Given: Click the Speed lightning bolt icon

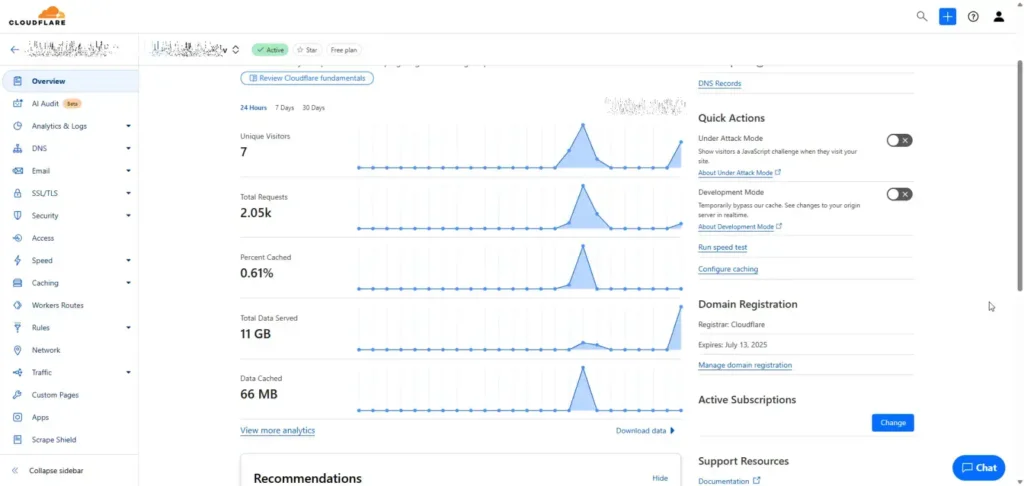Looking at the screenshot, I should (18, 260).
